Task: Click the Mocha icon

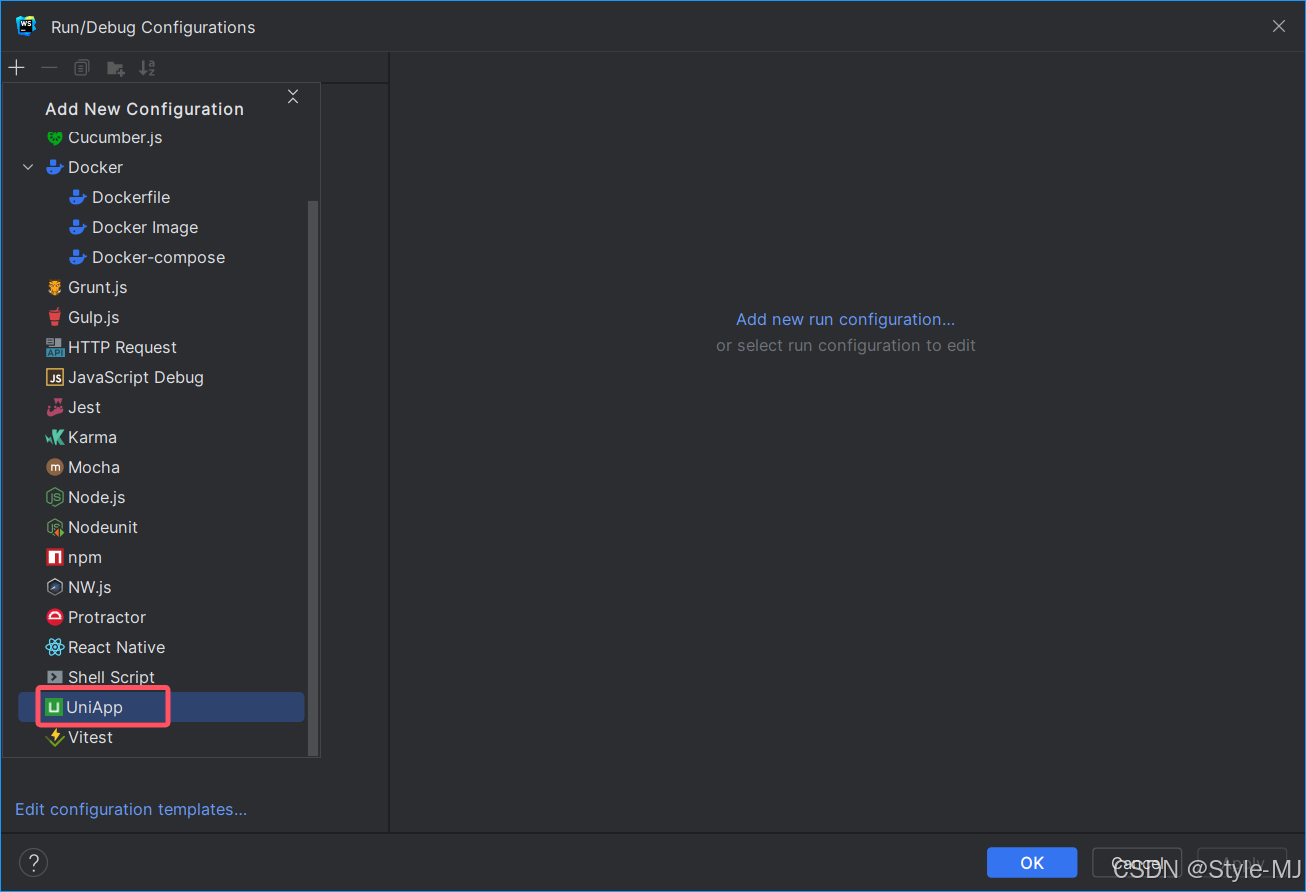Action: click(55, 467)
